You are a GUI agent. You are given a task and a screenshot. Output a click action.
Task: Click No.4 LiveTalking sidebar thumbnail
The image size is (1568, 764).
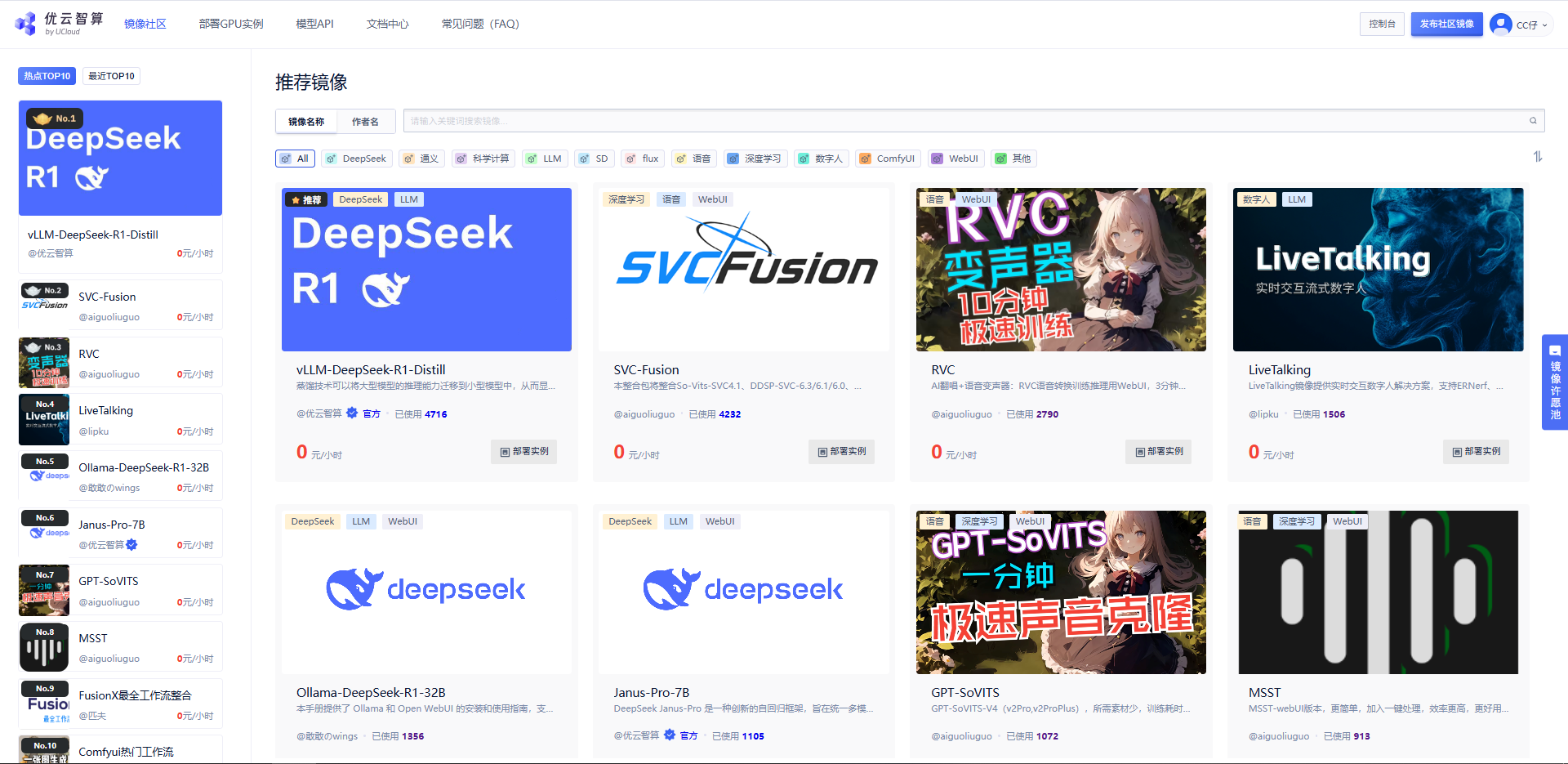pyautogui.click(x=44, y=419)
